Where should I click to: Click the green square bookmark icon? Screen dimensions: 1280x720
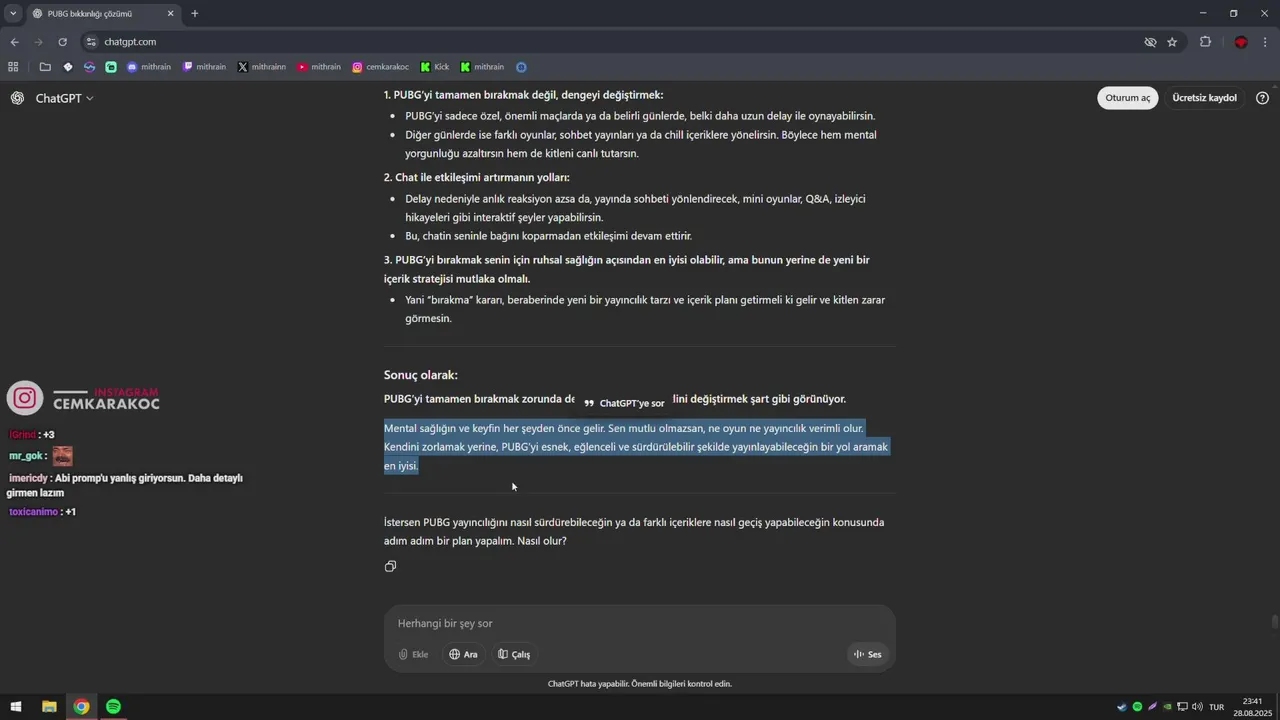point(111,67)
